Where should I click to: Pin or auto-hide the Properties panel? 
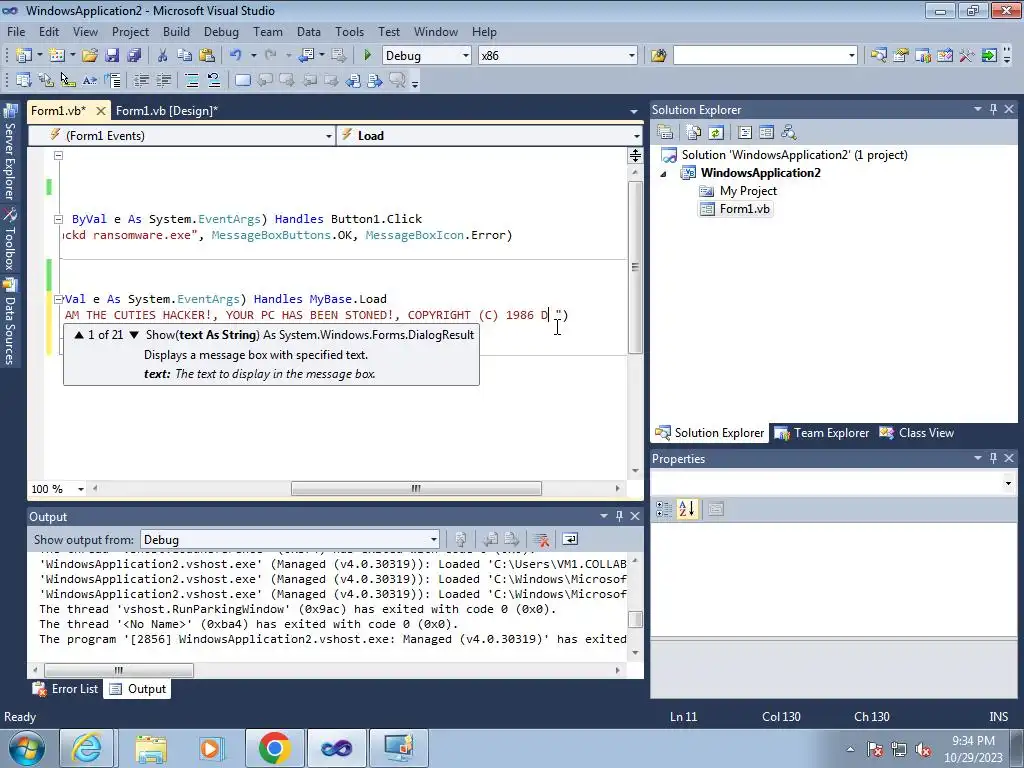[993, 458]
